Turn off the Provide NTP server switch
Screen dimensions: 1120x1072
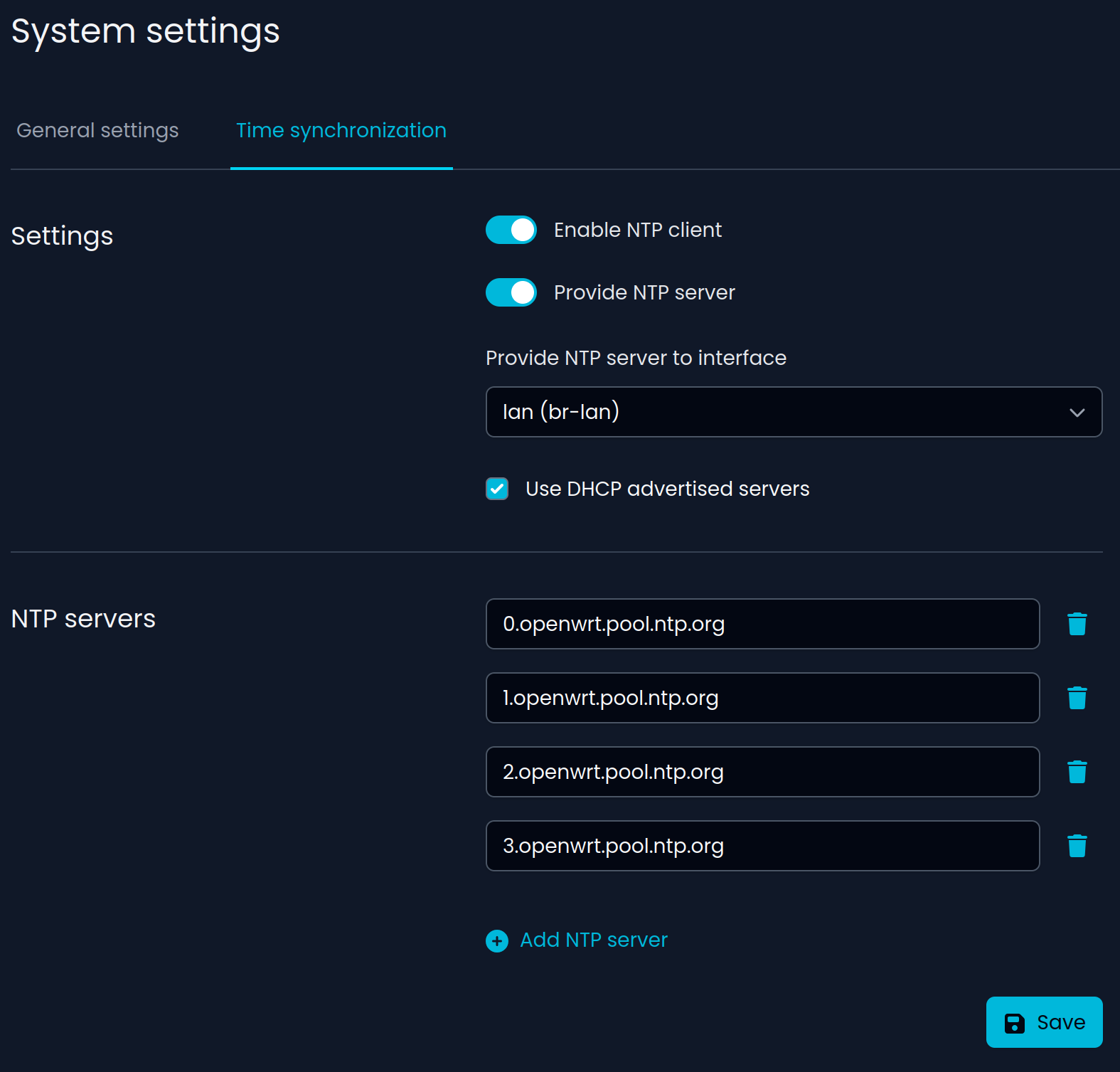[x=511, y=292]
